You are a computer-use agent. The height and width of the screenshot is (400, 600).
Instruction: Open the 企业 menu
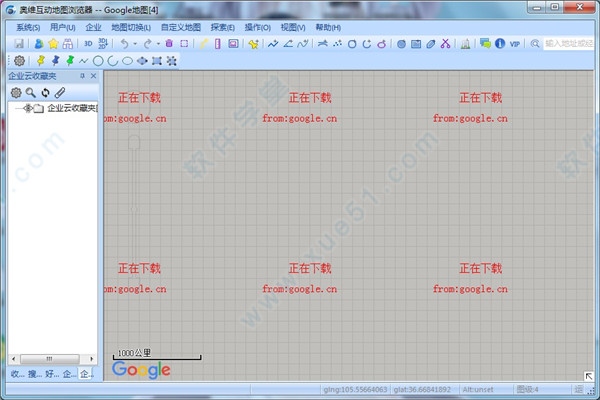(x=93, y=28)
